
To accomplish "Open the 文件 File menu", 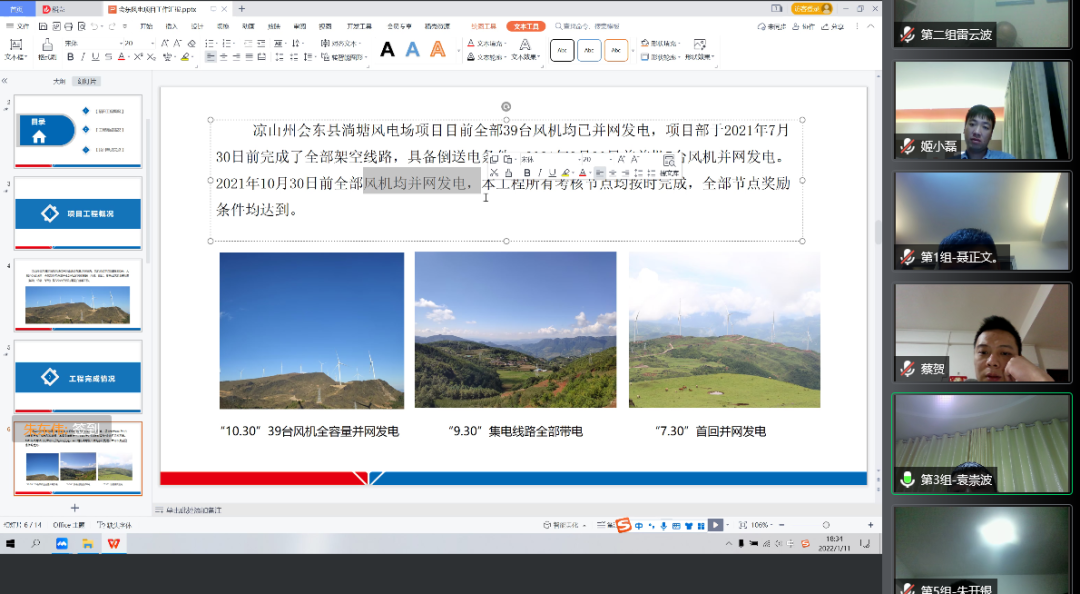I will click(x=19, y=26).
